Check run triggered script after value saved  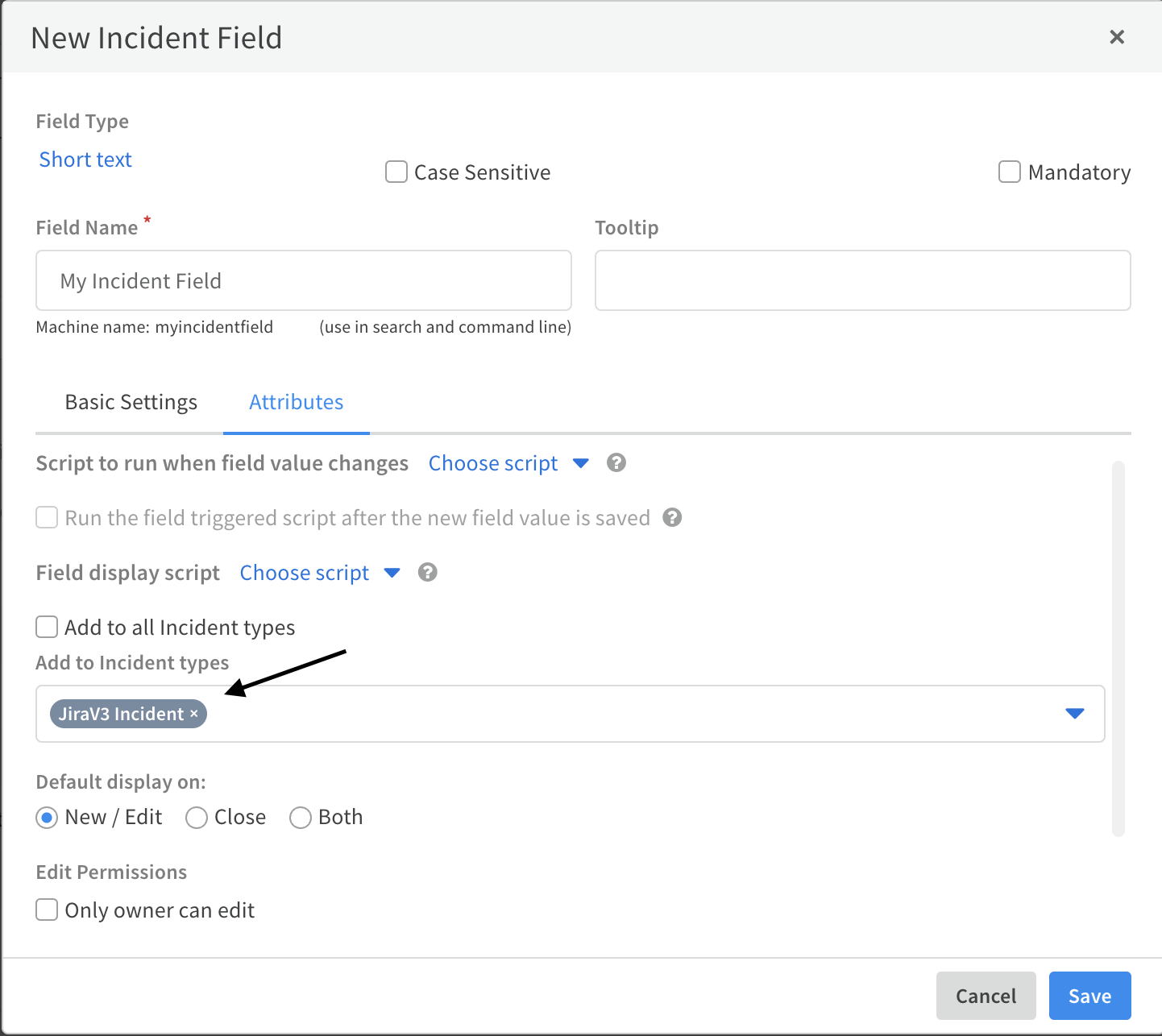46,517
